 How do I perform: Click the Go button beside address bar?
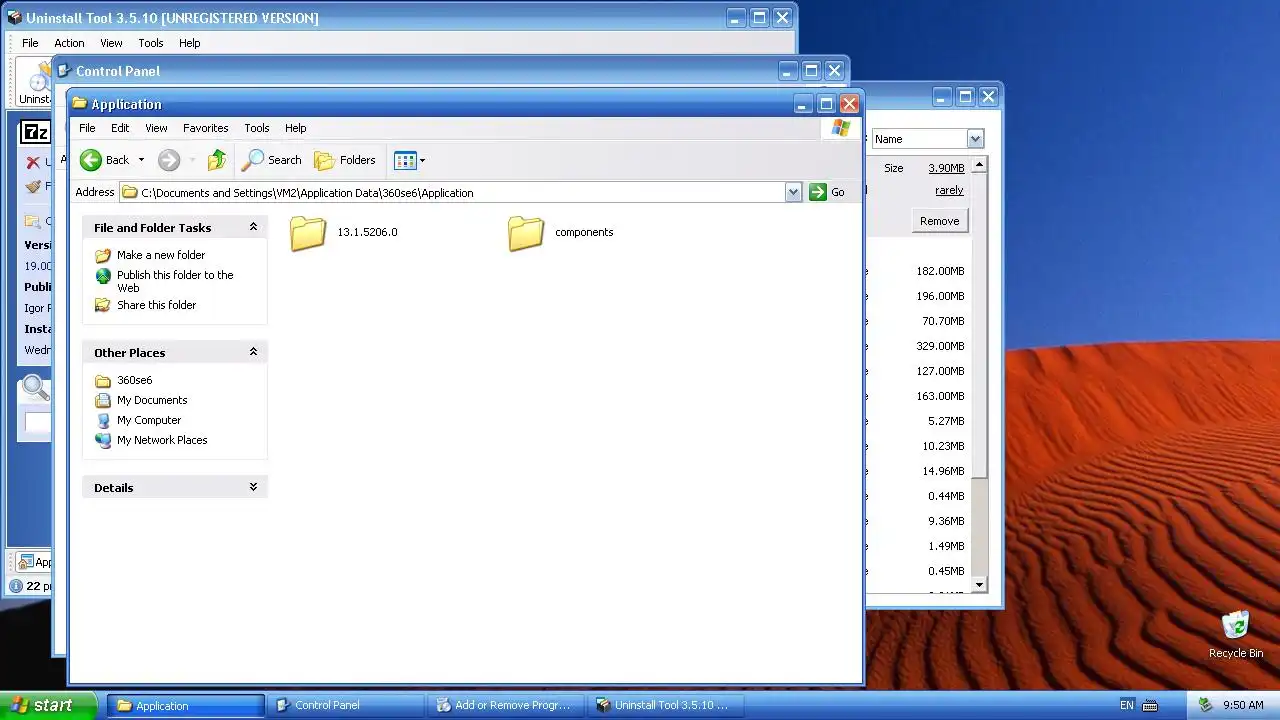[x=827, y=192]
